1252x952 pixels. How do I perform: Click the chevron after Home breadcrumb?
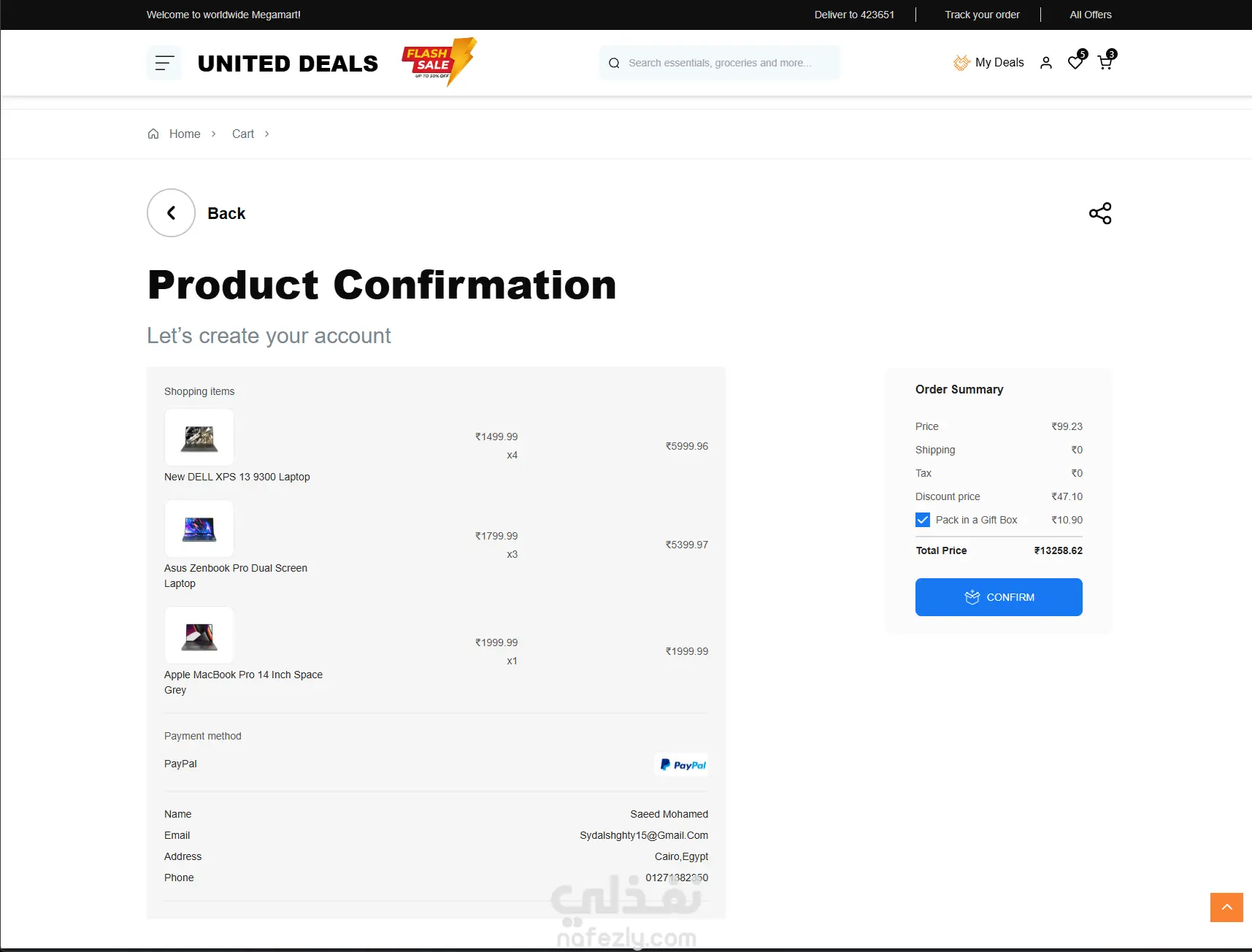(213, 134)
